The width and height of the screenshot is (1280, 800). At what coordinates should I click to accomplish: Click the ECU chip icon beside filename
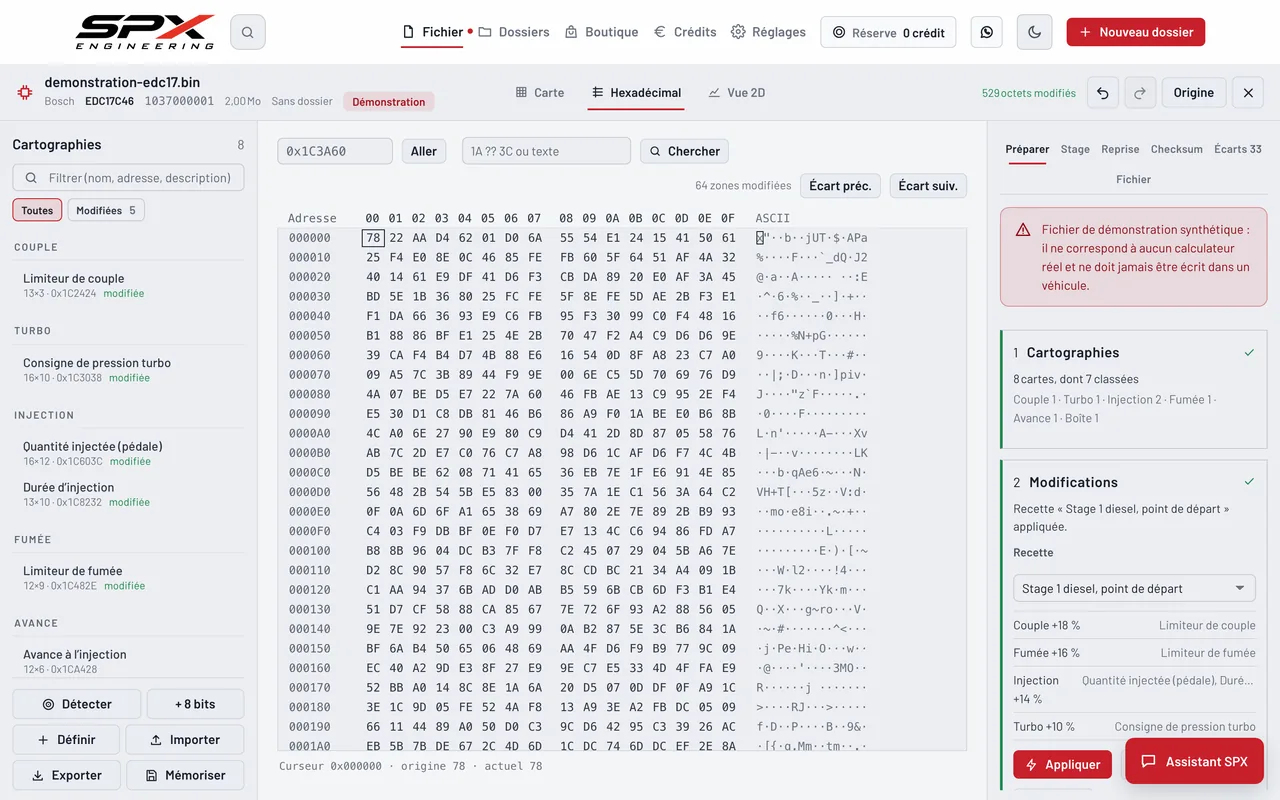tap(24, 92)
